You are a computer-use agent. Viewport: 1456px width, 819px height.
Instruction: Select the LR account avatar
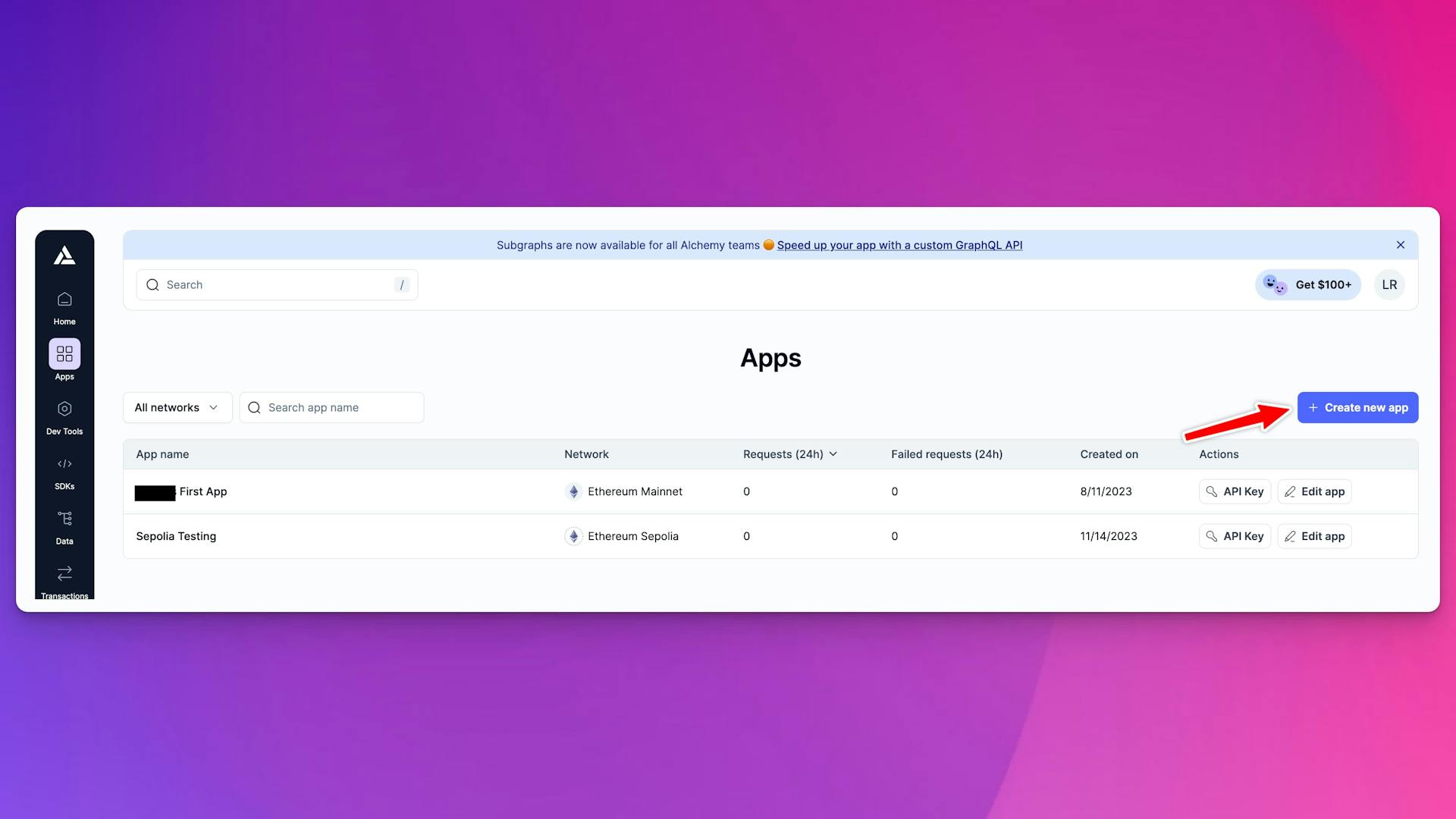point(1389,284)
